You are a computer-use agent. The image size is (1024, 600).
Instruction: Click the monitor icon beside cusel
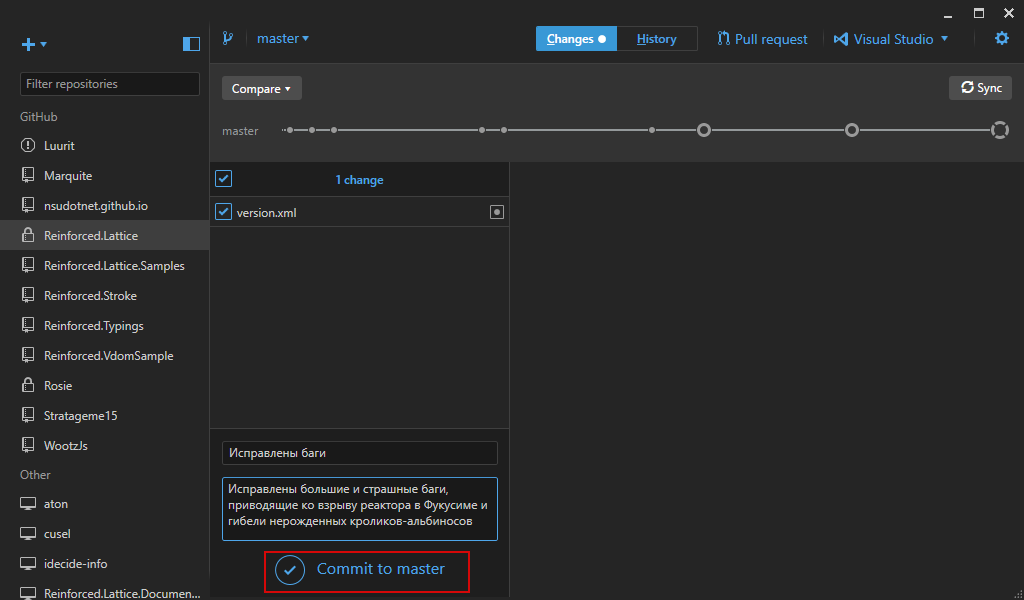tap(27, 534)
